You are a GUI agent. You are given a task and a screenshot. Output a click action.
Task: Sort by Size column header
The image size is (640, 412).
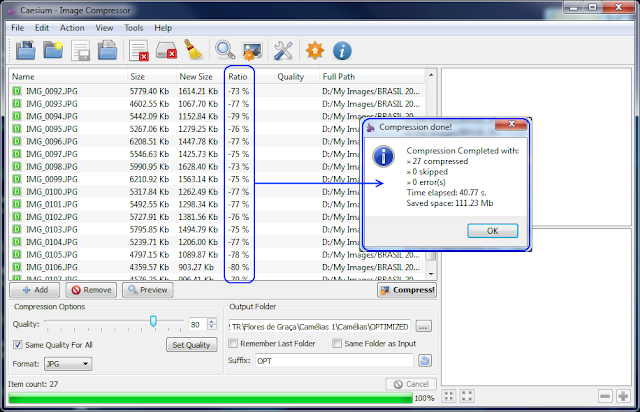(x=152, y=76)
